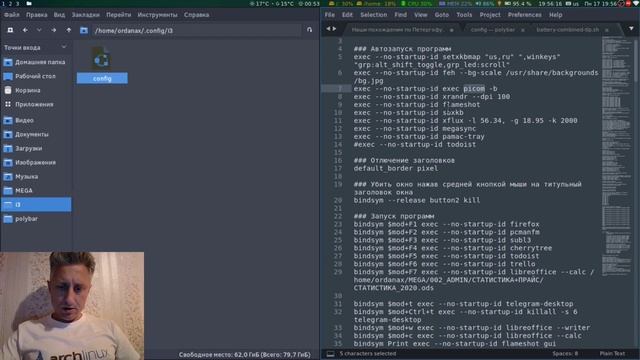Click 'Spaces: 8' indentation in status bar

(x=565, y=354)
